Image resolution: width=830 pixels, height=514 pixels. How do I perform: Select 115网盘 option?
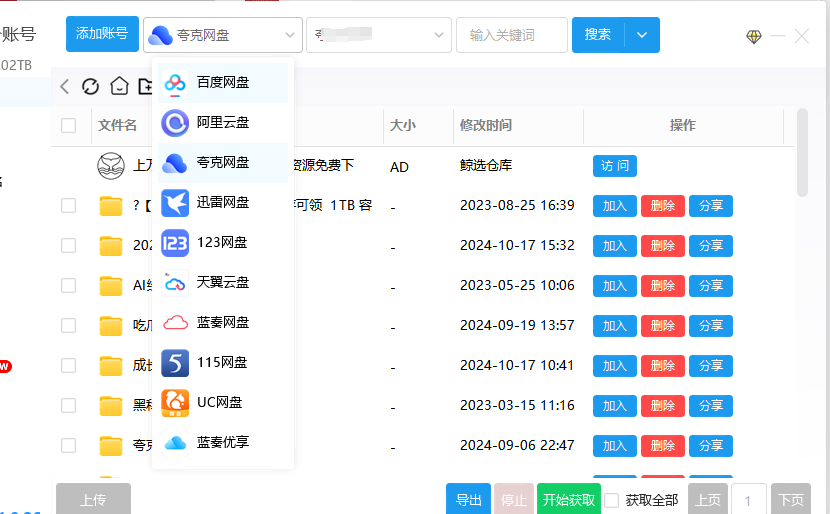(x=223, y=363)
